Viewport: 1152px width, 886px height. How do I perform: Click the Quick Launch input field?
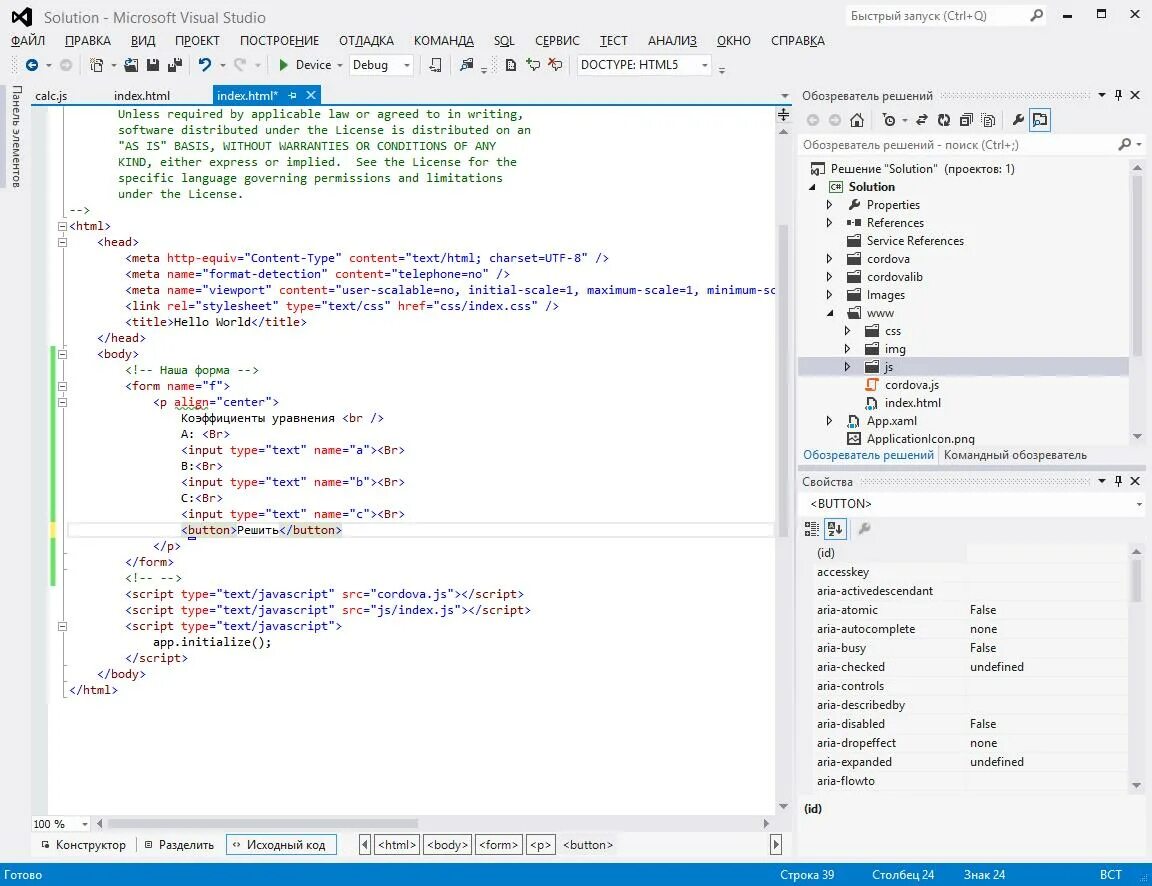(x=935, y=15)
